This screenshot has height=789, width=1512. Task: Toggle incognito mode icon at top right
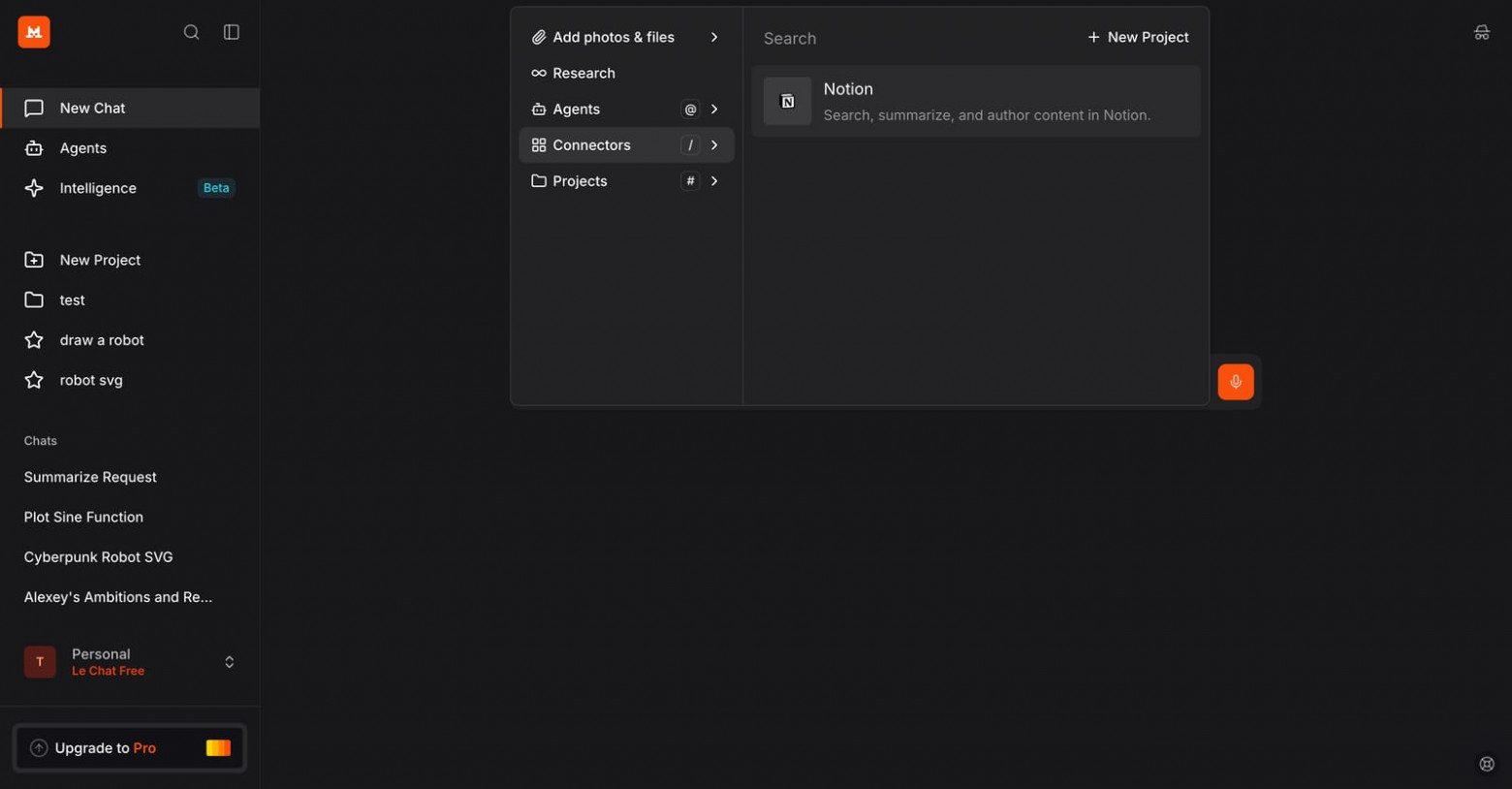coord(1481,33)
